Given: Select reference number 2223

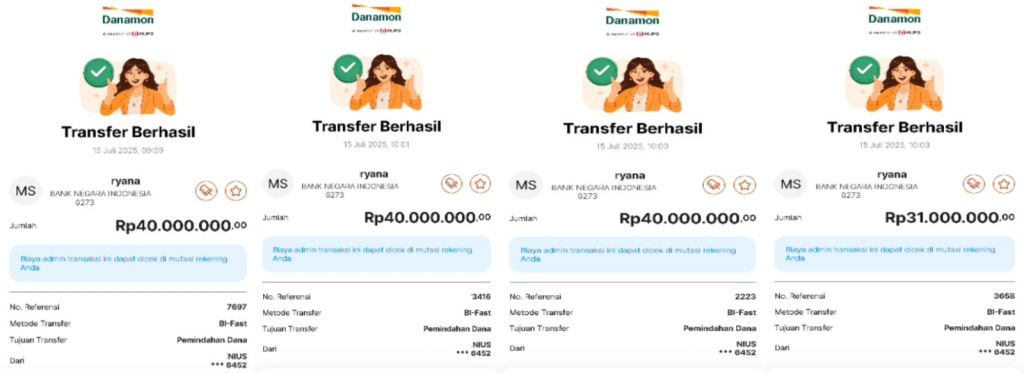Looking at the screenshot, I should point(745,296).
